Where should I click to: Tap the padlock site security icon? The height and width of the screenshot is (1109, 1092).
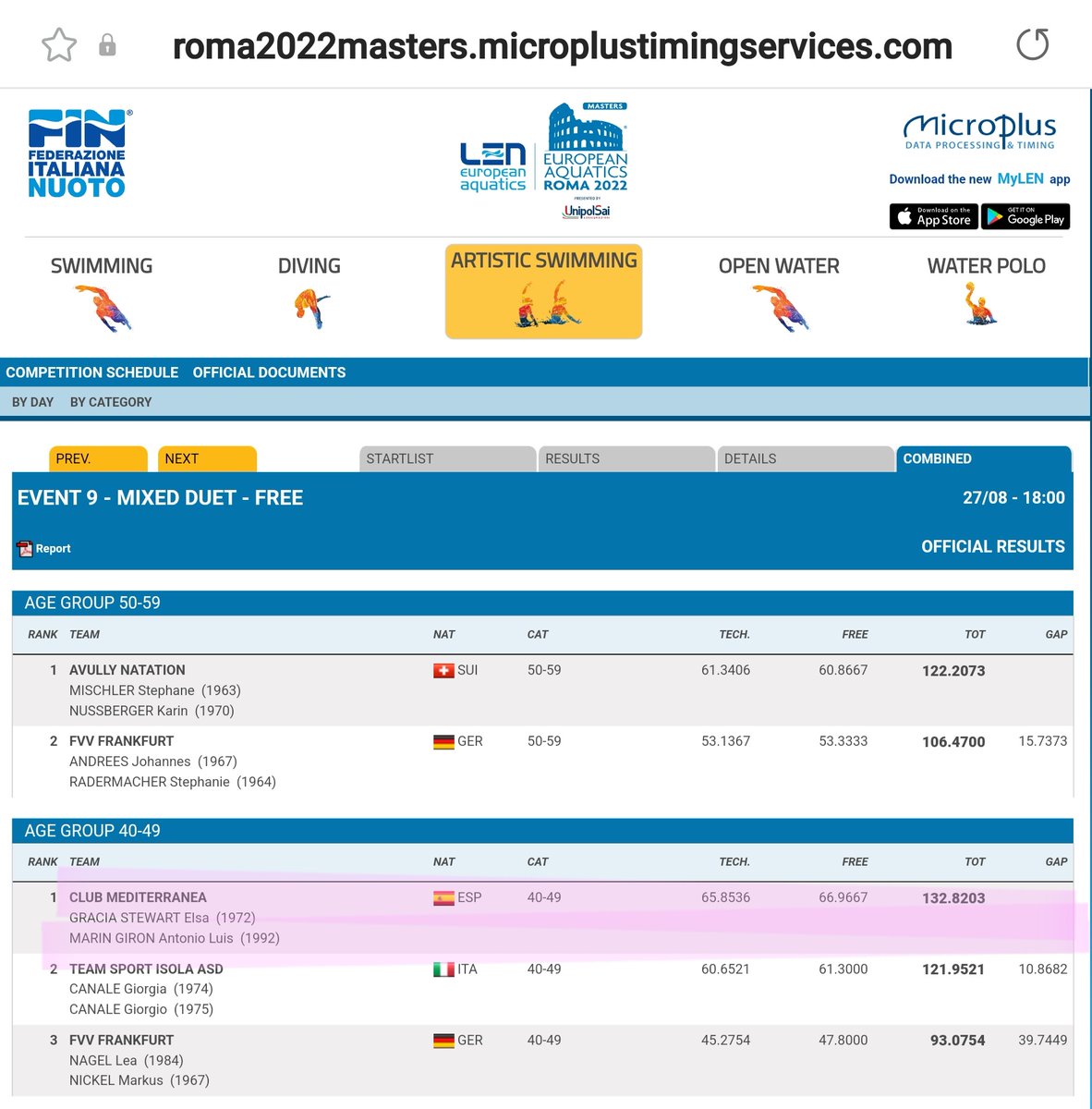pos(107,44)
